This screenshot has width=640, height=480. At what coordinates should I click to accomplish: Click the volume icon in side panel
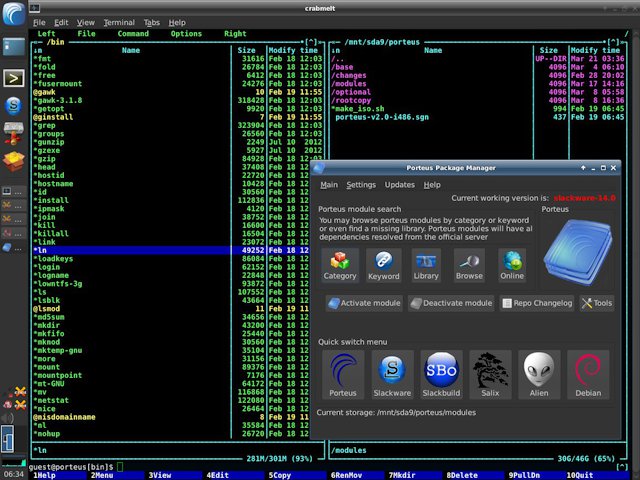pyautogui.click(x=8, y=418)
